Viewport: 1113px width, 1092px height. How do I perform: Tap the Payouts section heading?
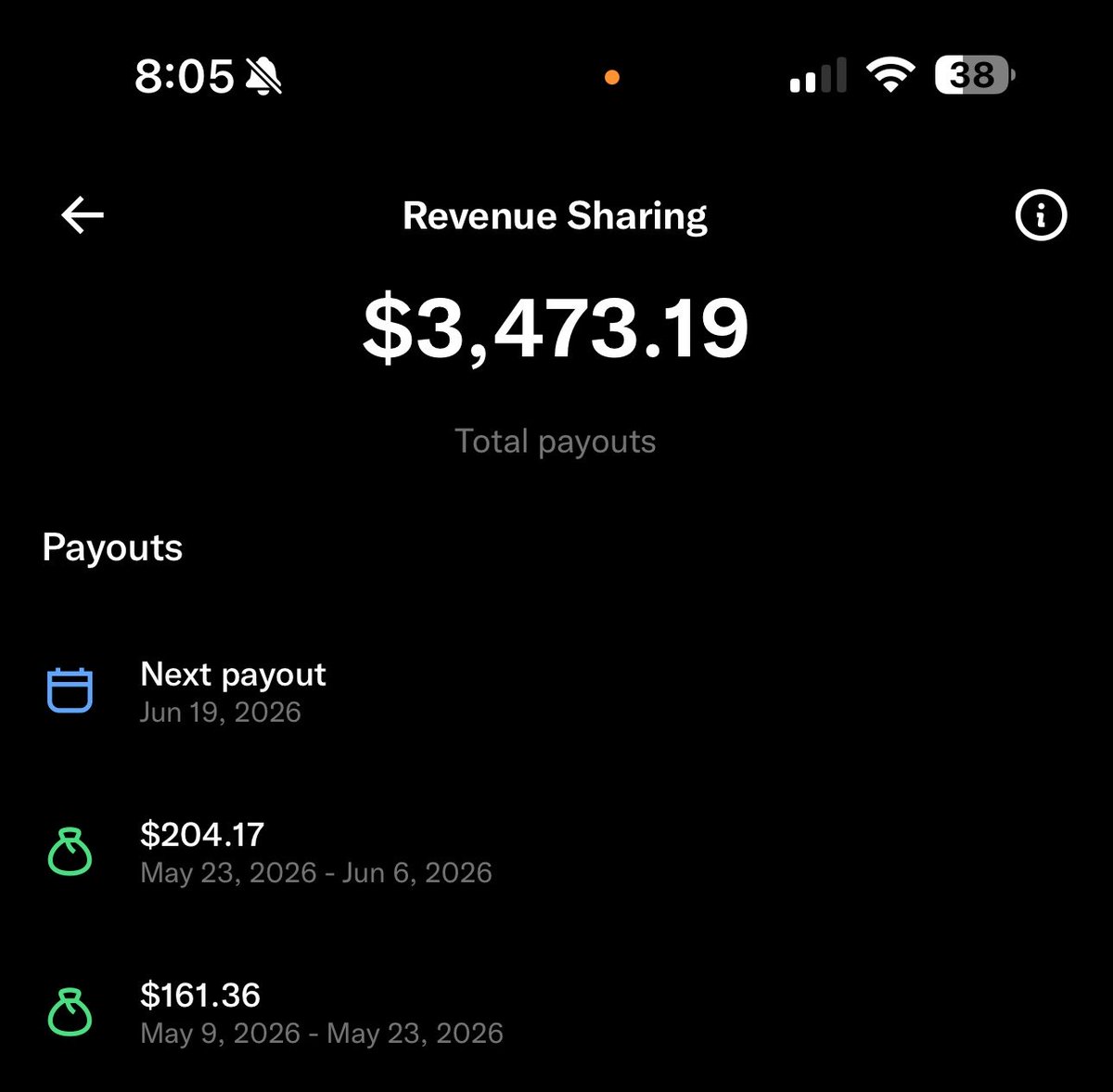pos(112,547)
